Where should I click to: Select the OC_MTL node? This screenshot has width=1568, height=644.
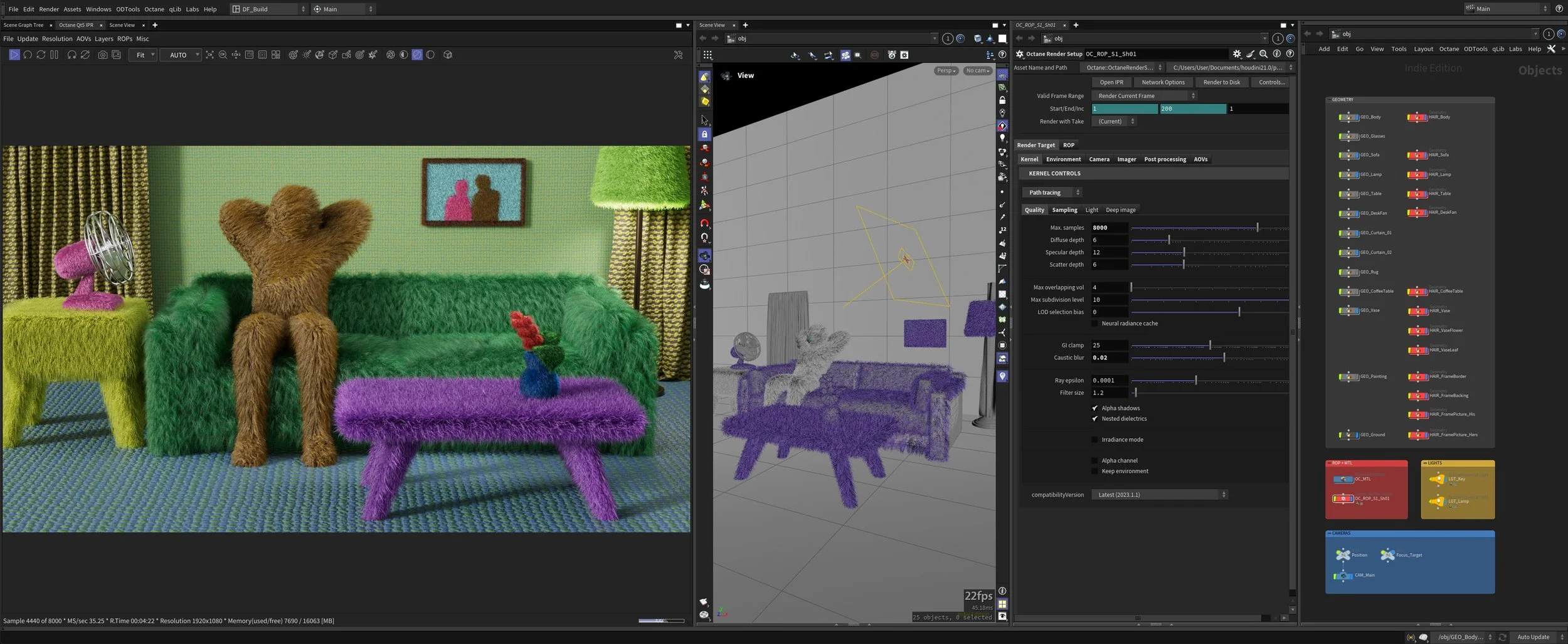[1343, 479]
